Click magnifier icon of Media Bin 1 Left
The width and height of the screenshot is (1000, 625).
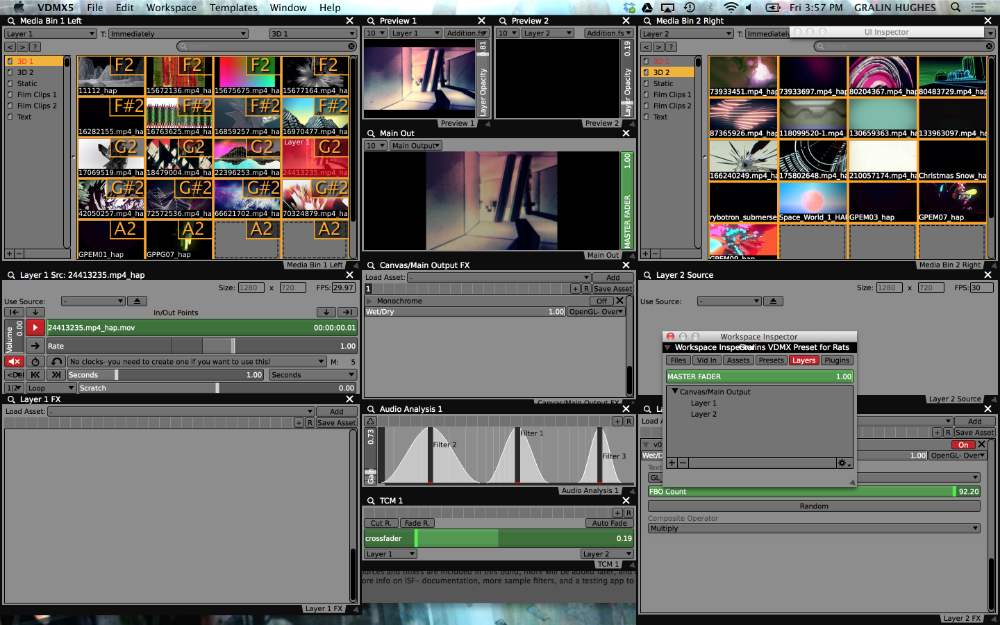pos(11,20)
